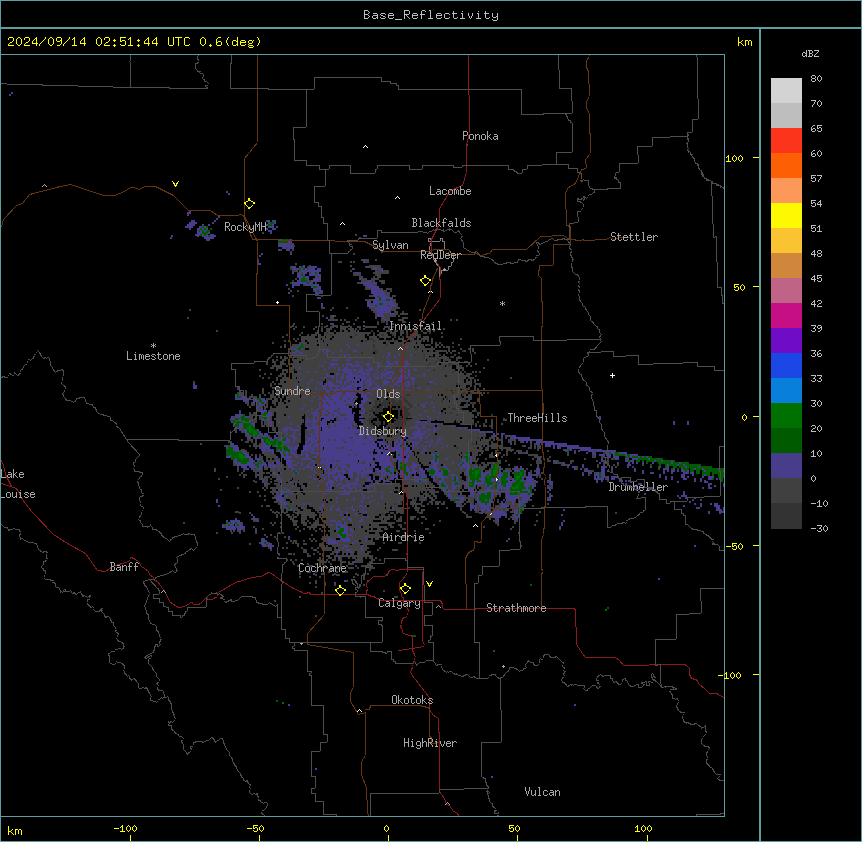Click the Calgary label
The image size is (862, 842).
click(x=399, y=603)
